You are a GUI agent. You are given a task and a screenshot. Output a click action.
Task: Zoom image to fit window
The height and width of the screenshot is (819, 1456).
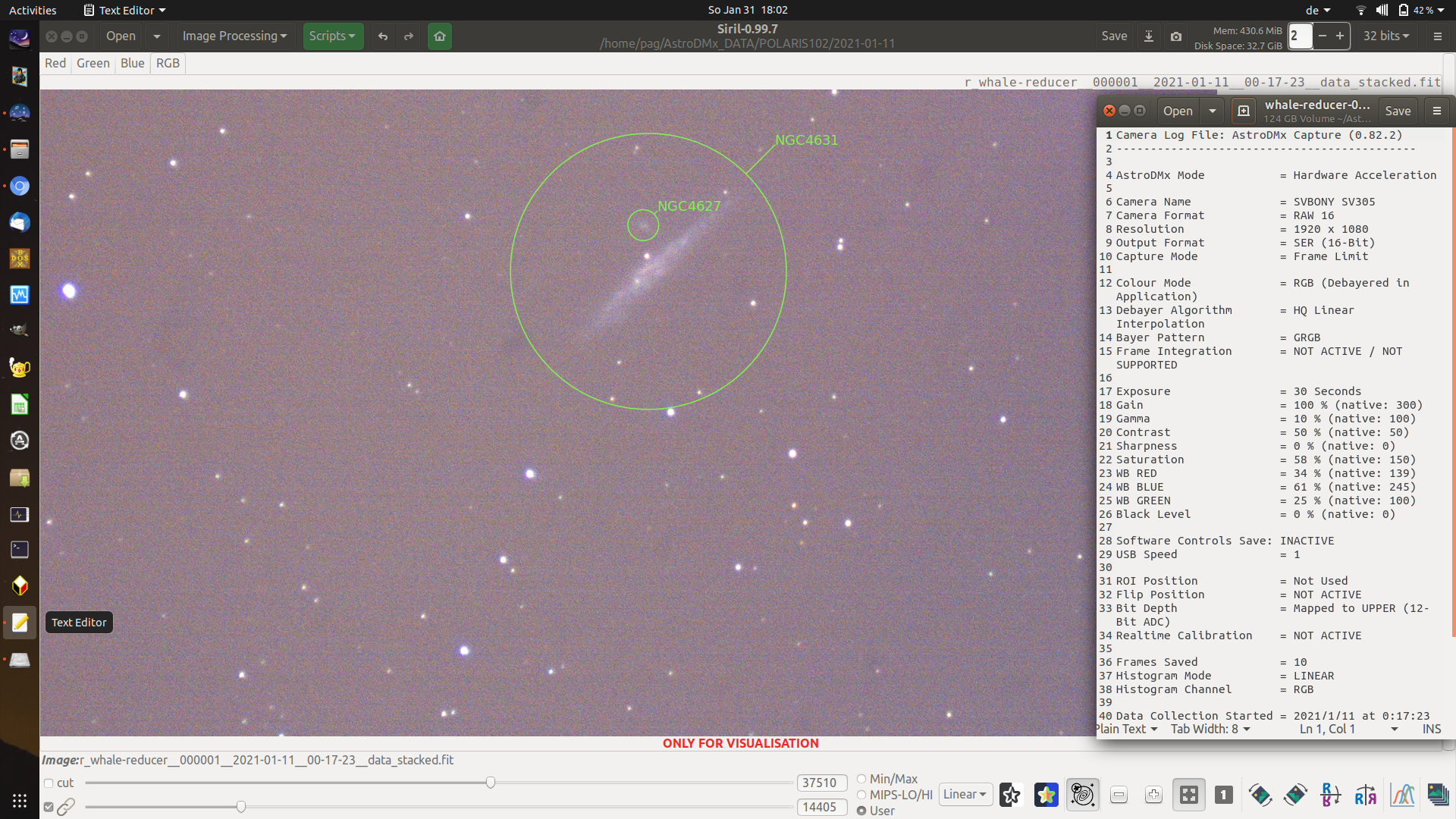pyautogui.click(x=1189, y=795)
